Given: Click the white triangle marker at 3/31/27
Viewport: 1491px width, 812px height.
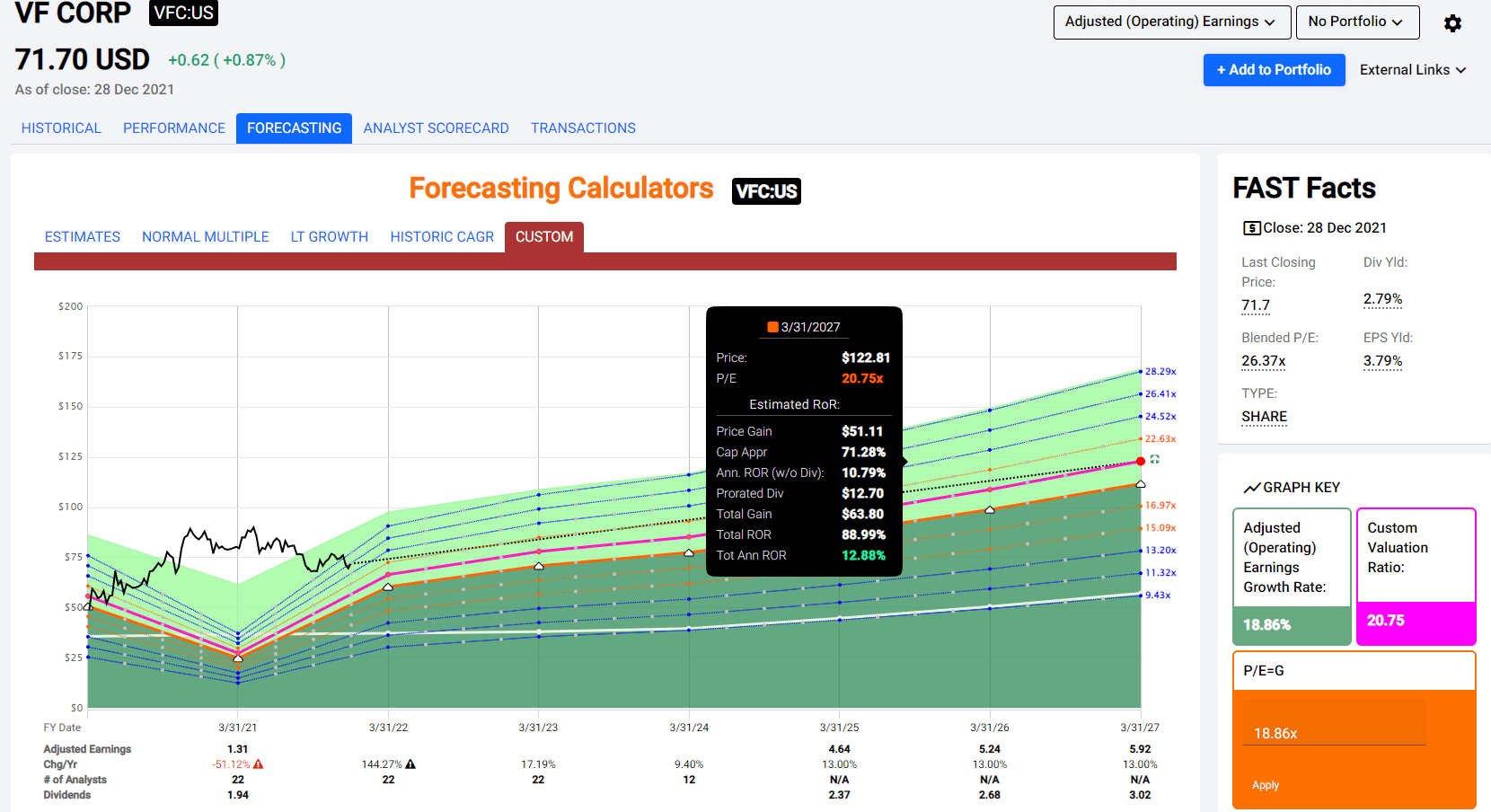Looking at the screenshot, I should 1141,484.
